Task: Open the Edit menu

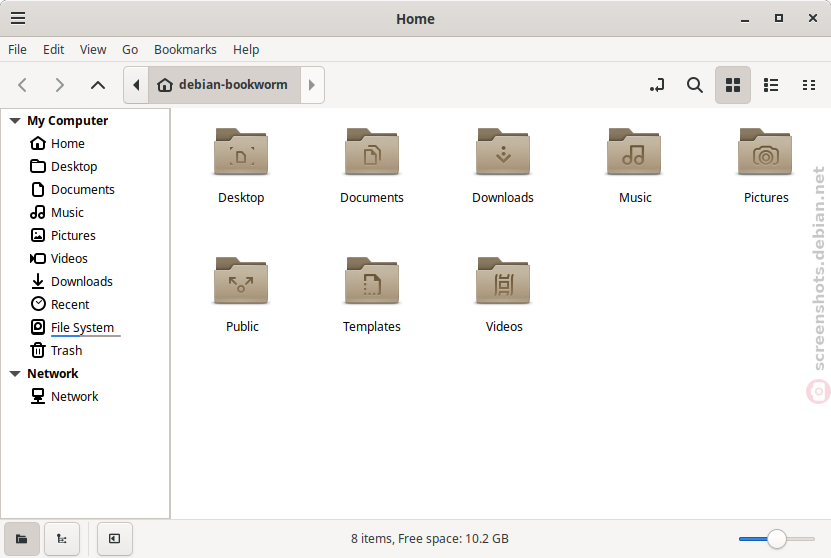Action: pyautogui.click(x=54, y=49)
